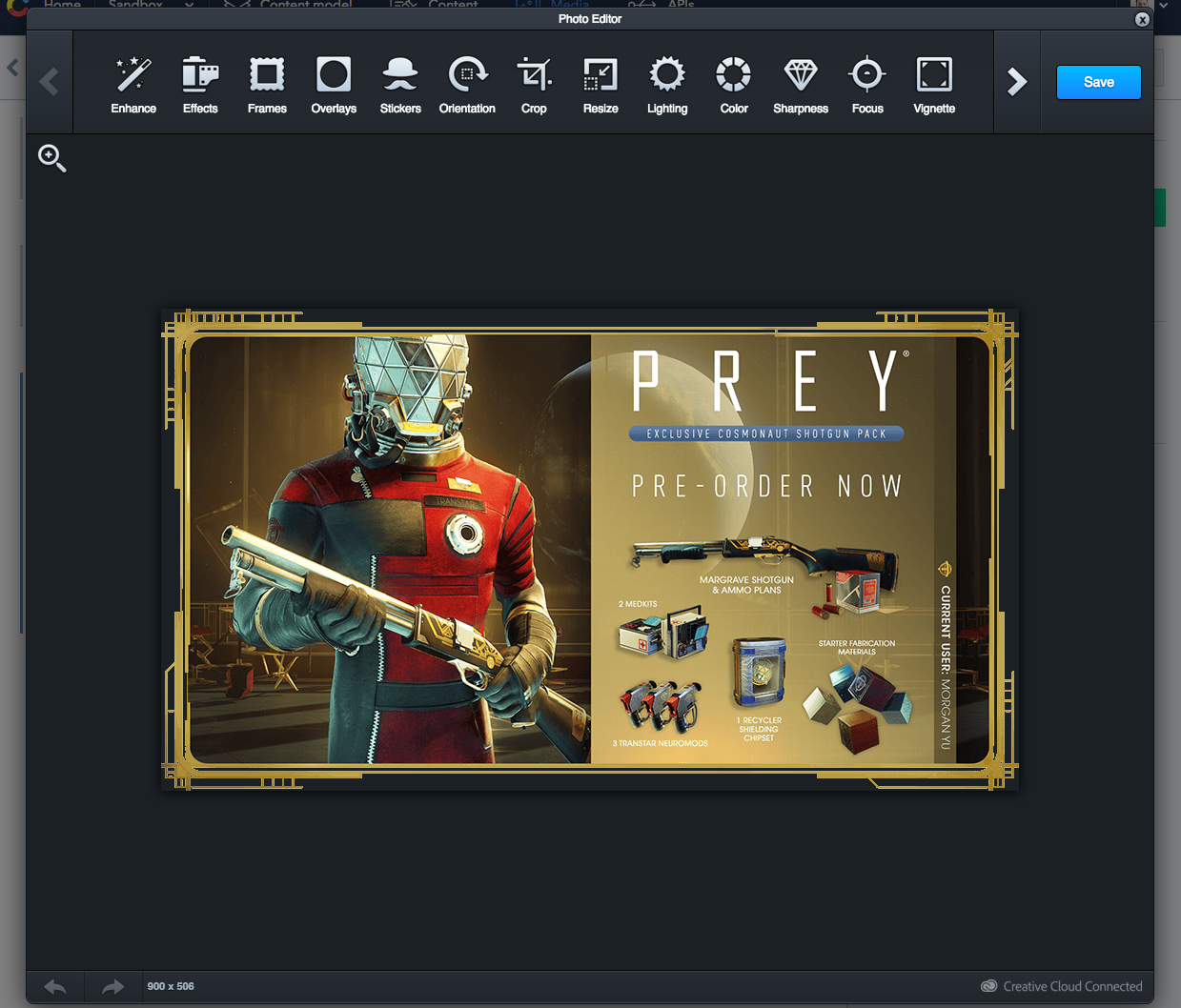
Task: Choose the Overlays tool
Action: (334, 86)
